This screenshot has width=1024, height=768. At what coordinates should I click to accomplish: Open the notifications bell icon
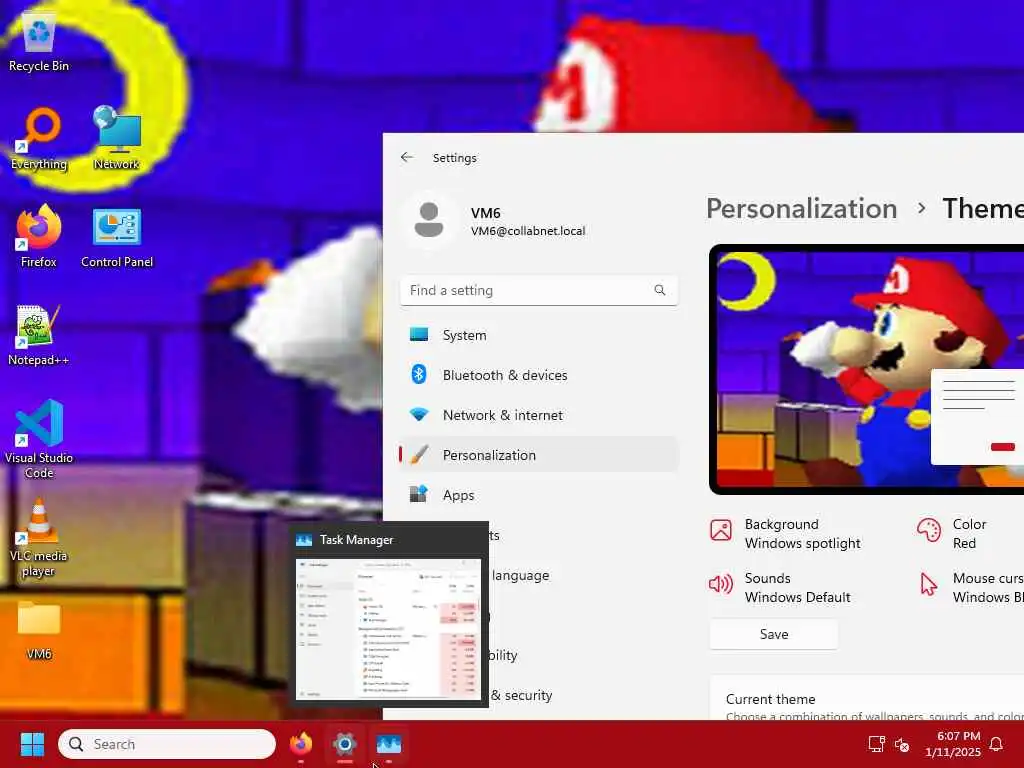(996, 744)
